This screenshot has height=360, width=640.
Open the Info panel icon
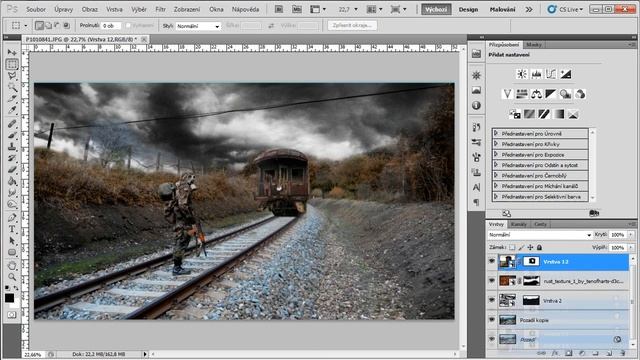476,106
